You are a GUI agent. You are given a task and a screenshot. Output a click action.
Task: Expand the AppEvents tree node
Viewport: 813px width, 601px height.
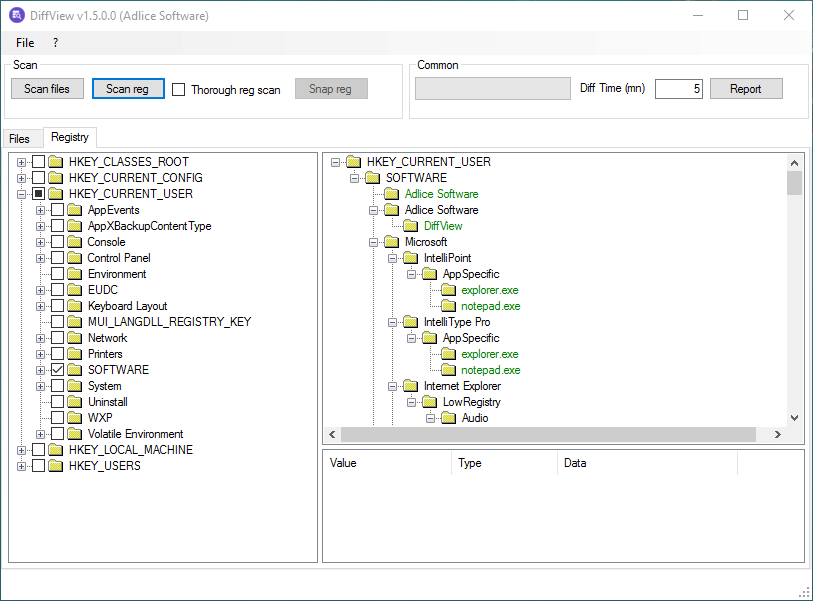pyautogui.click(x=41, y=210)
